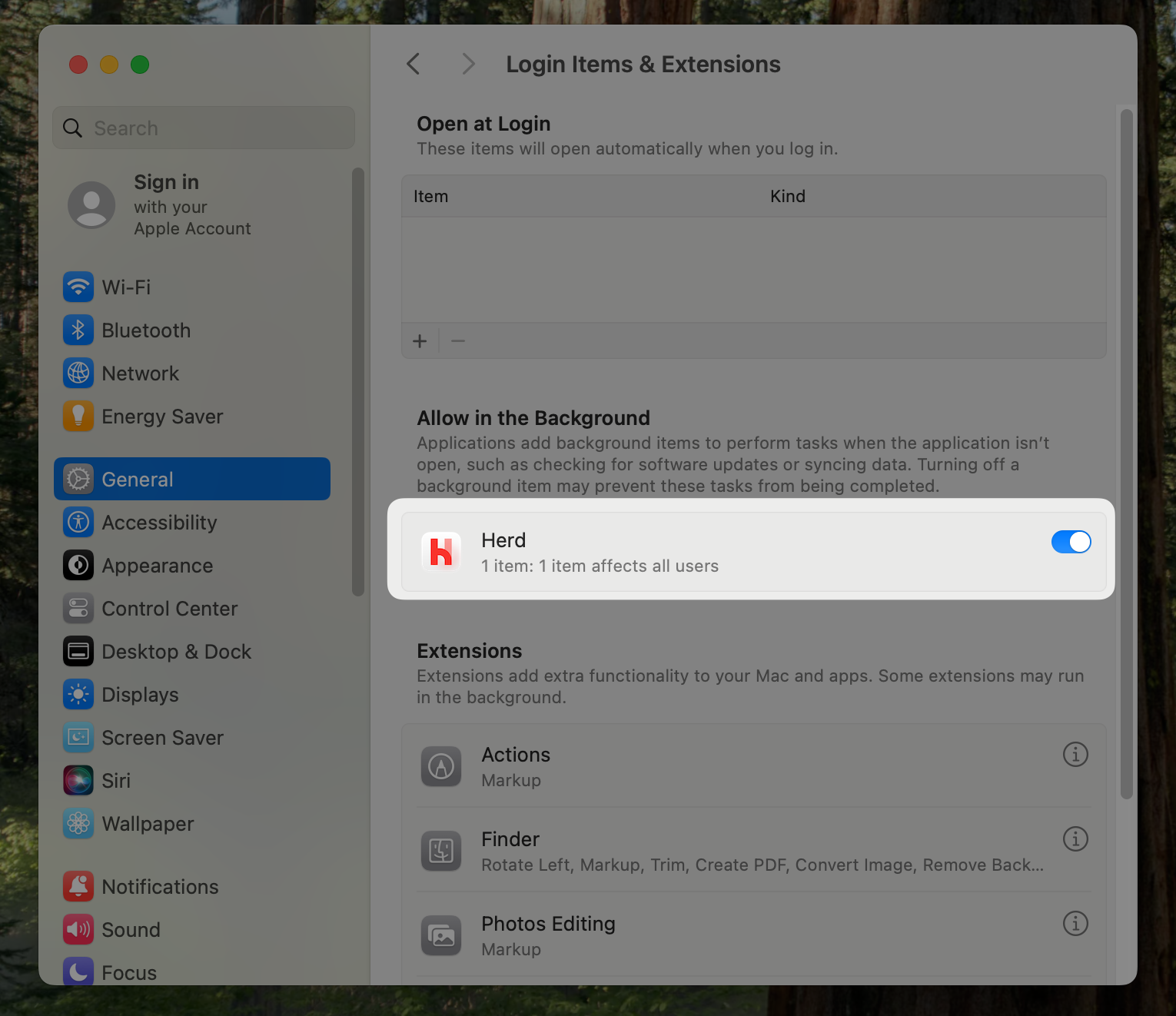Click the Wallpaper flower icon
The width and height of the screenshot is (1176, 1016).
pos(78,824)
